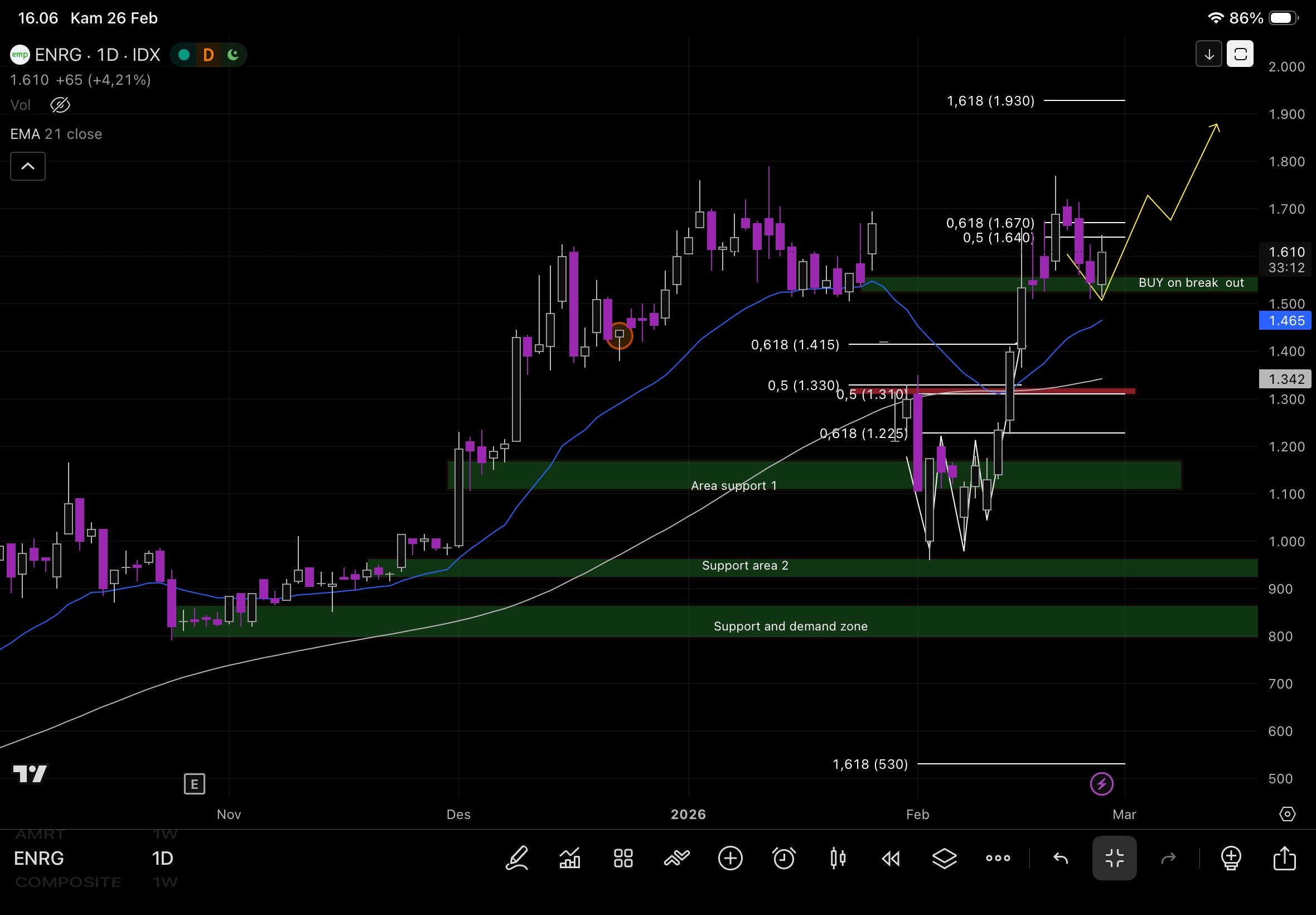The height and width of the screenshot is (915, 1316).
Task: Click the share export icon
Action: pos(1284,858)
